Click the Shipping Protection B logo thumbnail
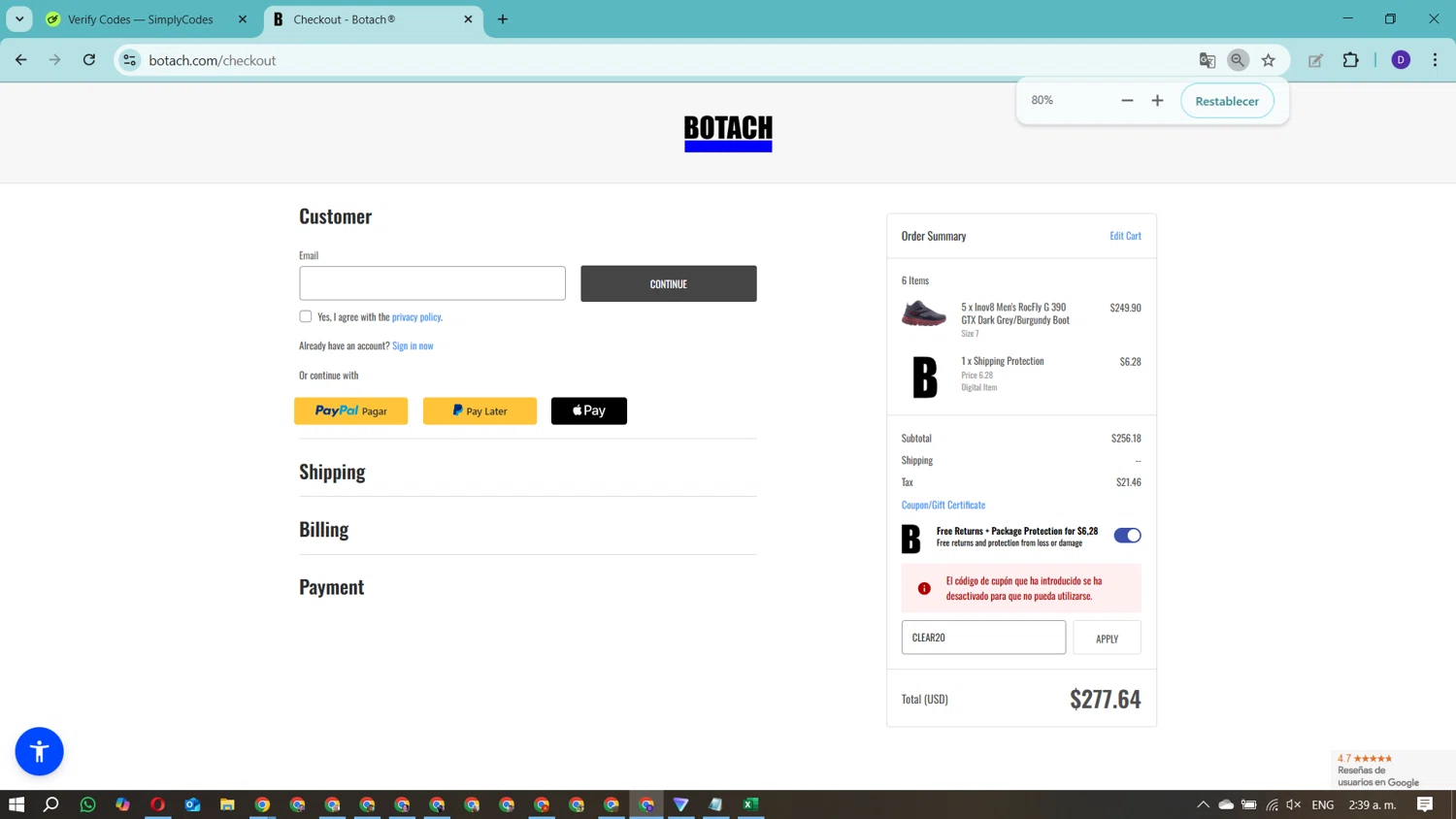 [925, 377]
